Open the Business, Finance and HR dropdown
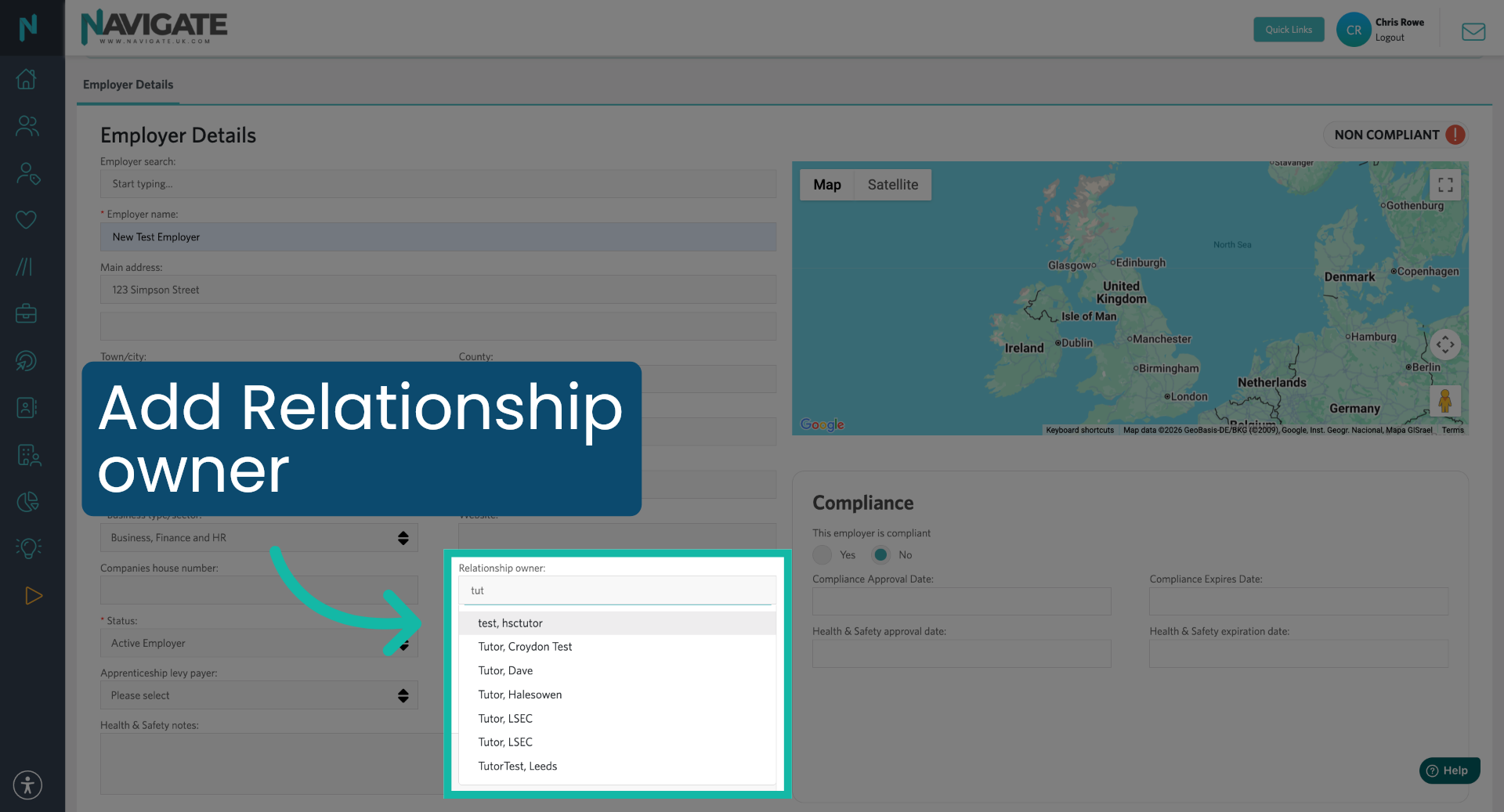 coord(259,538)
